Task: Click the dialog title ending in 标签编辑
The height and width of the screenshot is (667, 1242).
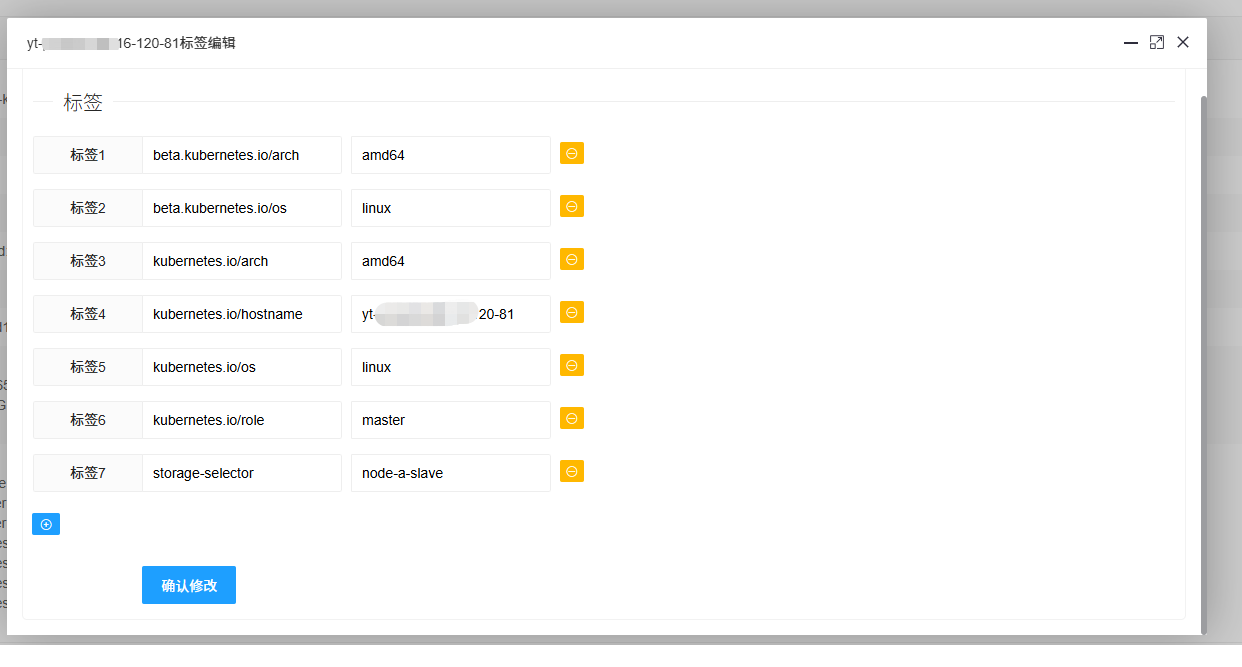Action: point(131,43)
